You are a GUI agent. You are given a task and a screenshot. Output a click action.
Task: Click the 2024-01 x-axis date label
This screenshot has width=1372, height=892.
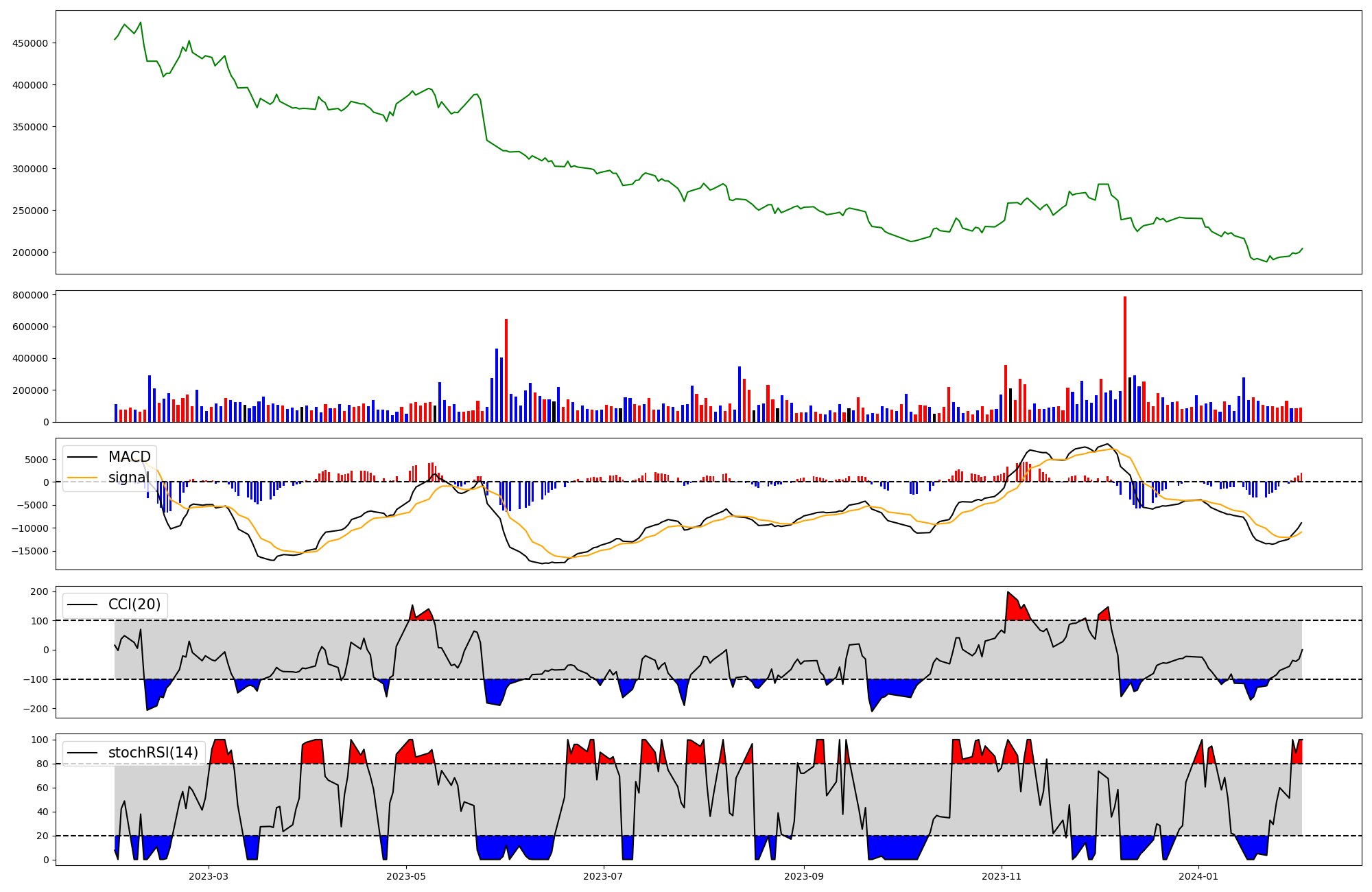(x=1198, y=876)
